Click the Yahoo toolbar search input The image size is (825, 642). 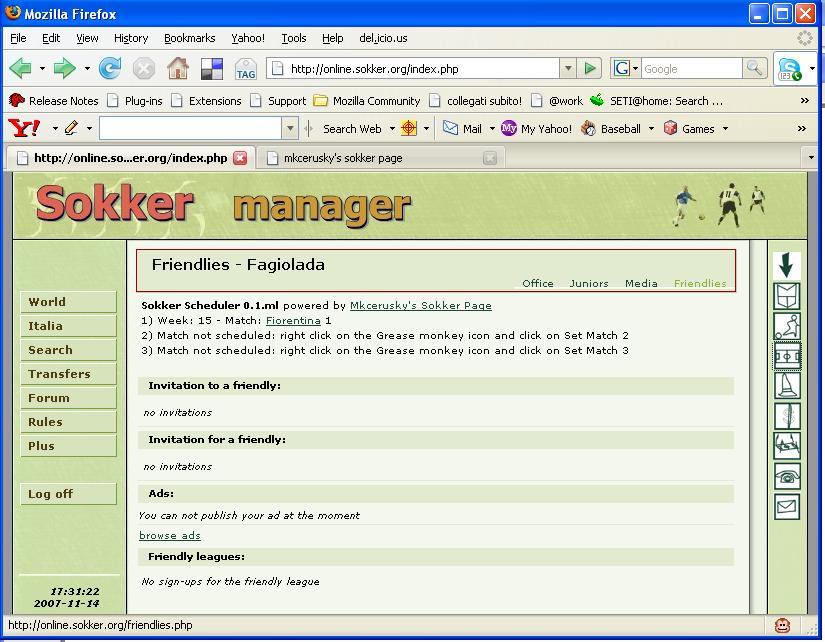point(190,128)
